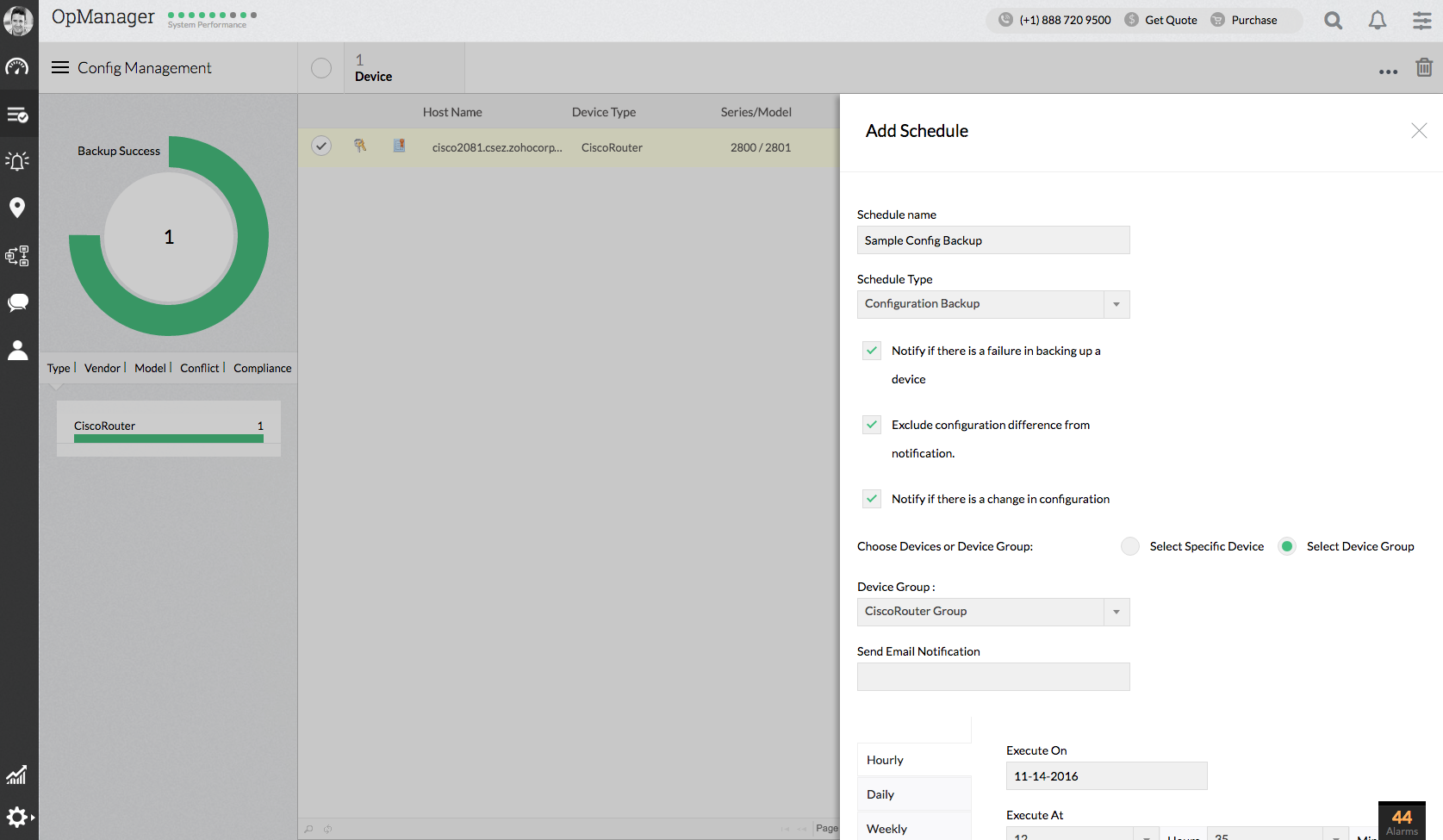The image size is (1443, 840).
Task: Open the Device Group dropdown
Action: pos(993,612)
